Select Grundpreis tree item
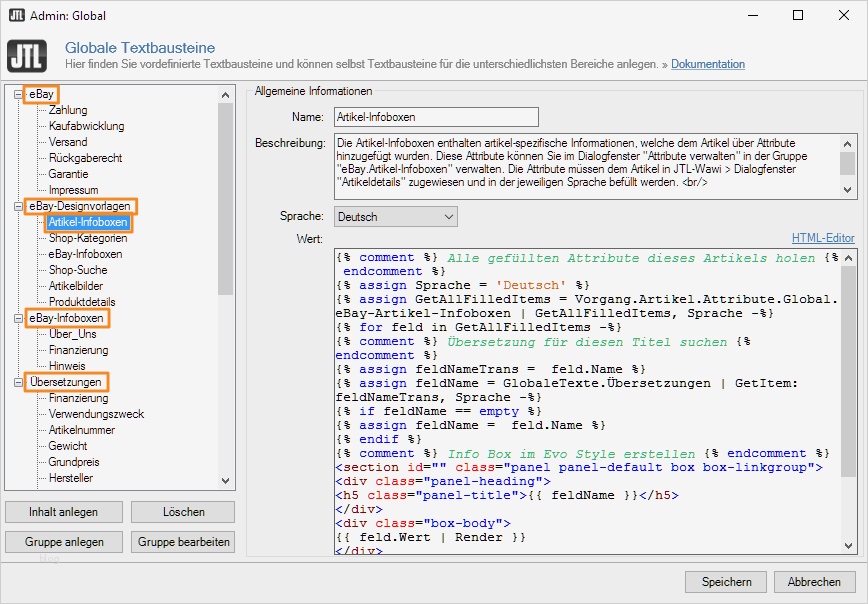 74,462
